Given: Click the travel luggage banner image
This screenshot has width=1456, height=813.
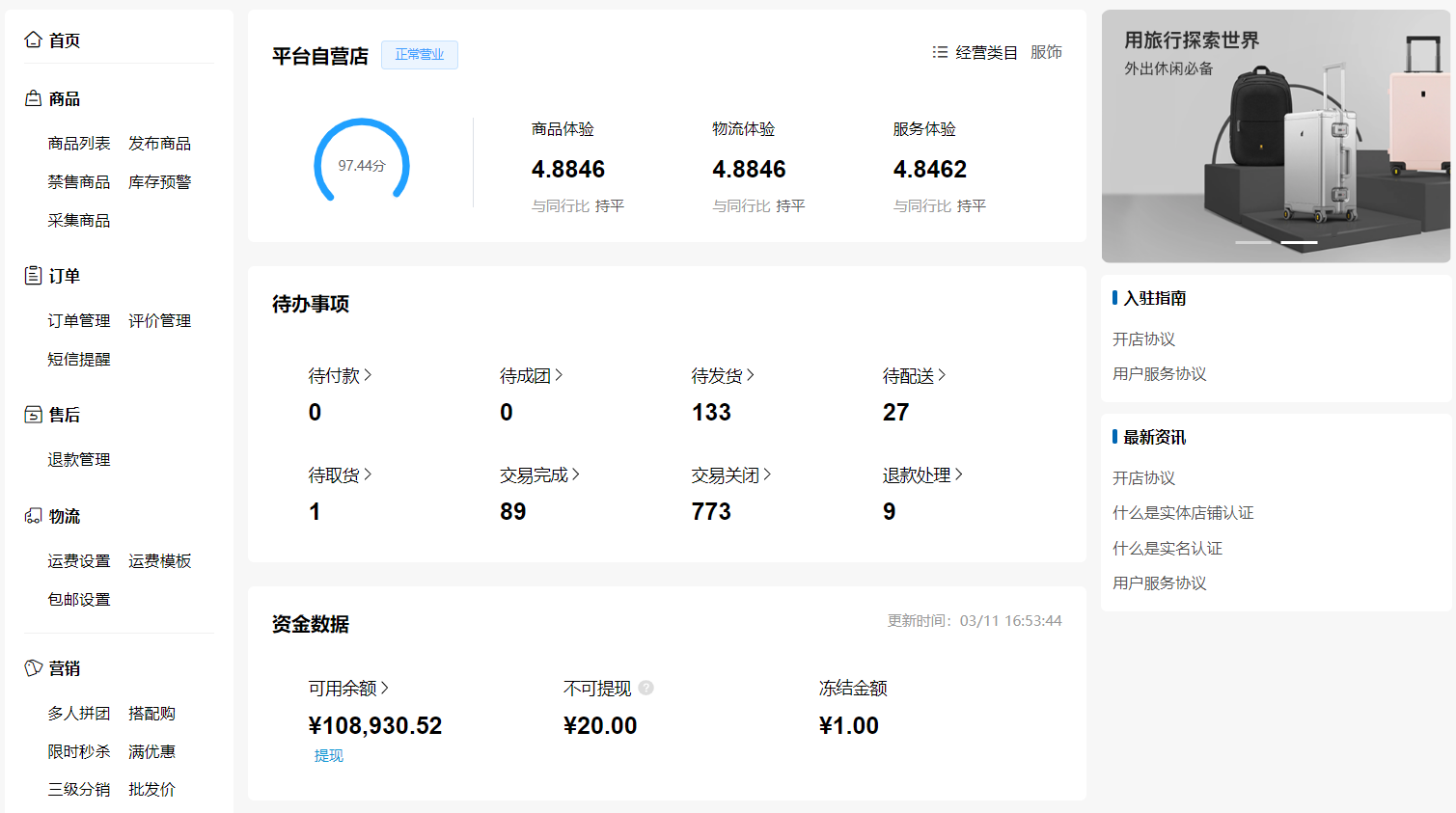Looking at the screenshot, I should [1276, 136].
